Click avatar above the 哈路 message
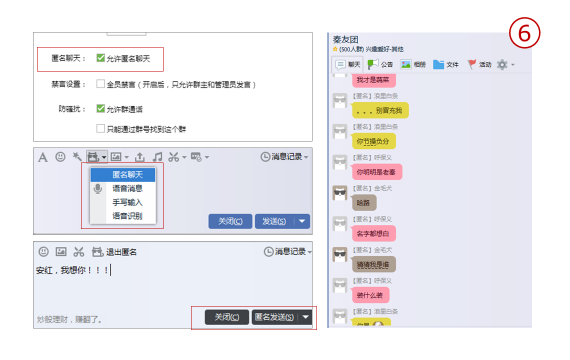Viewport: 570px width, 360px height. coord(340,193)
